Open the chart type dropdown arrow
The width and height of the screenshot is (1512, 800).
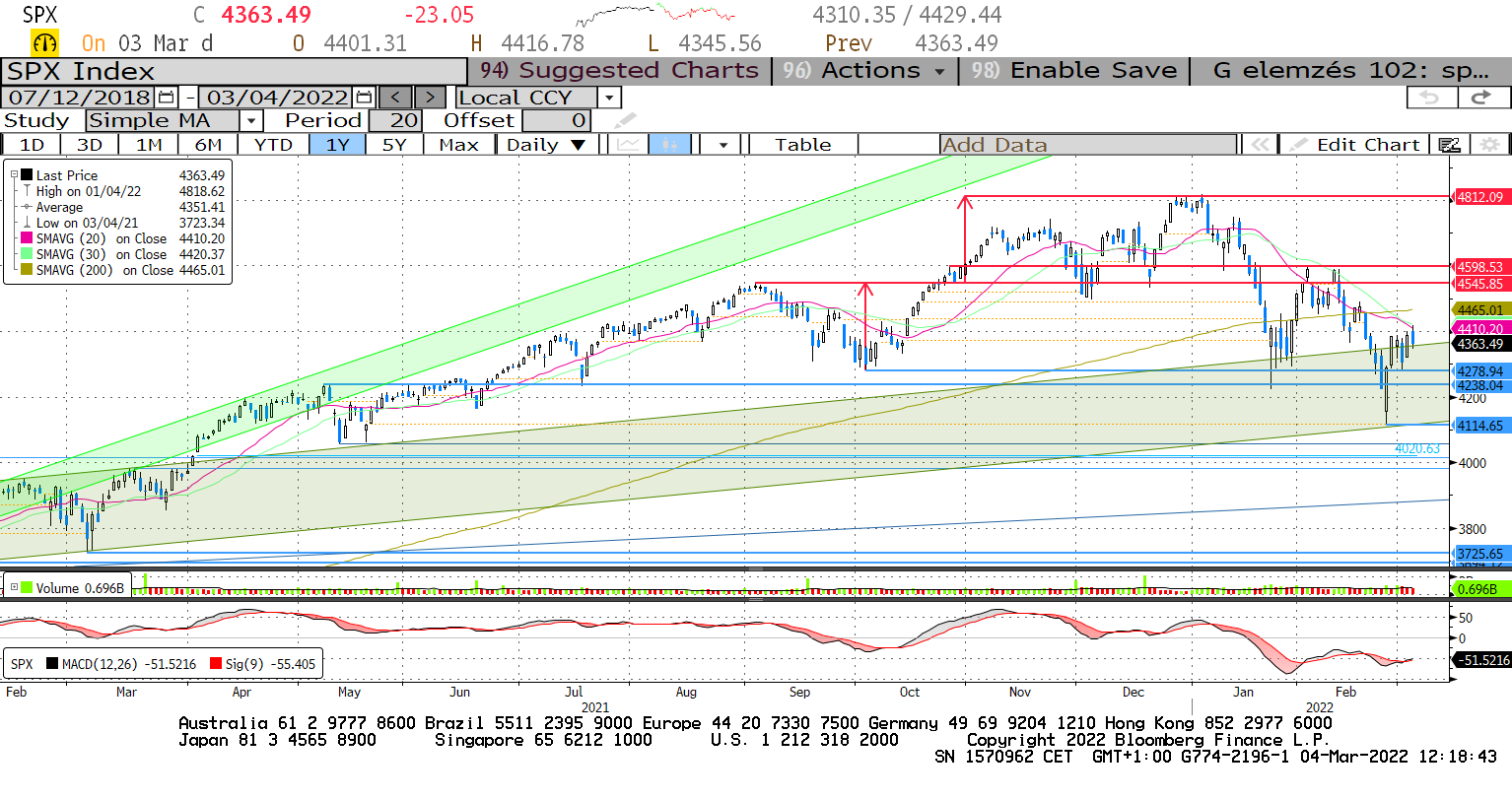pos(723,145)
